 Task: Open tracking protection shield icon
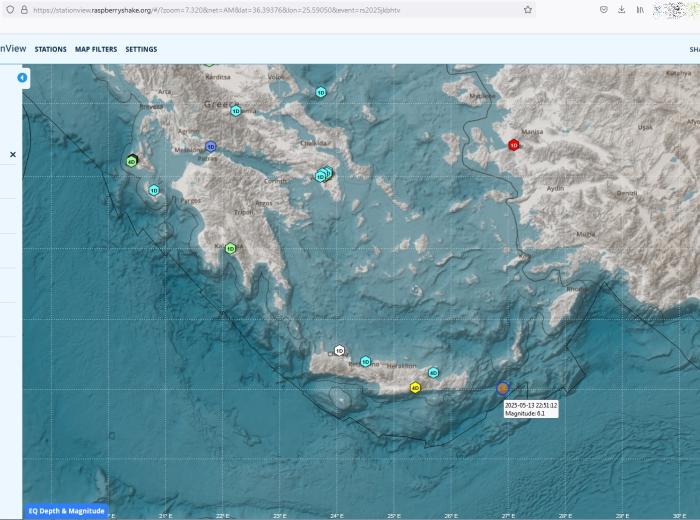(10, 9)
